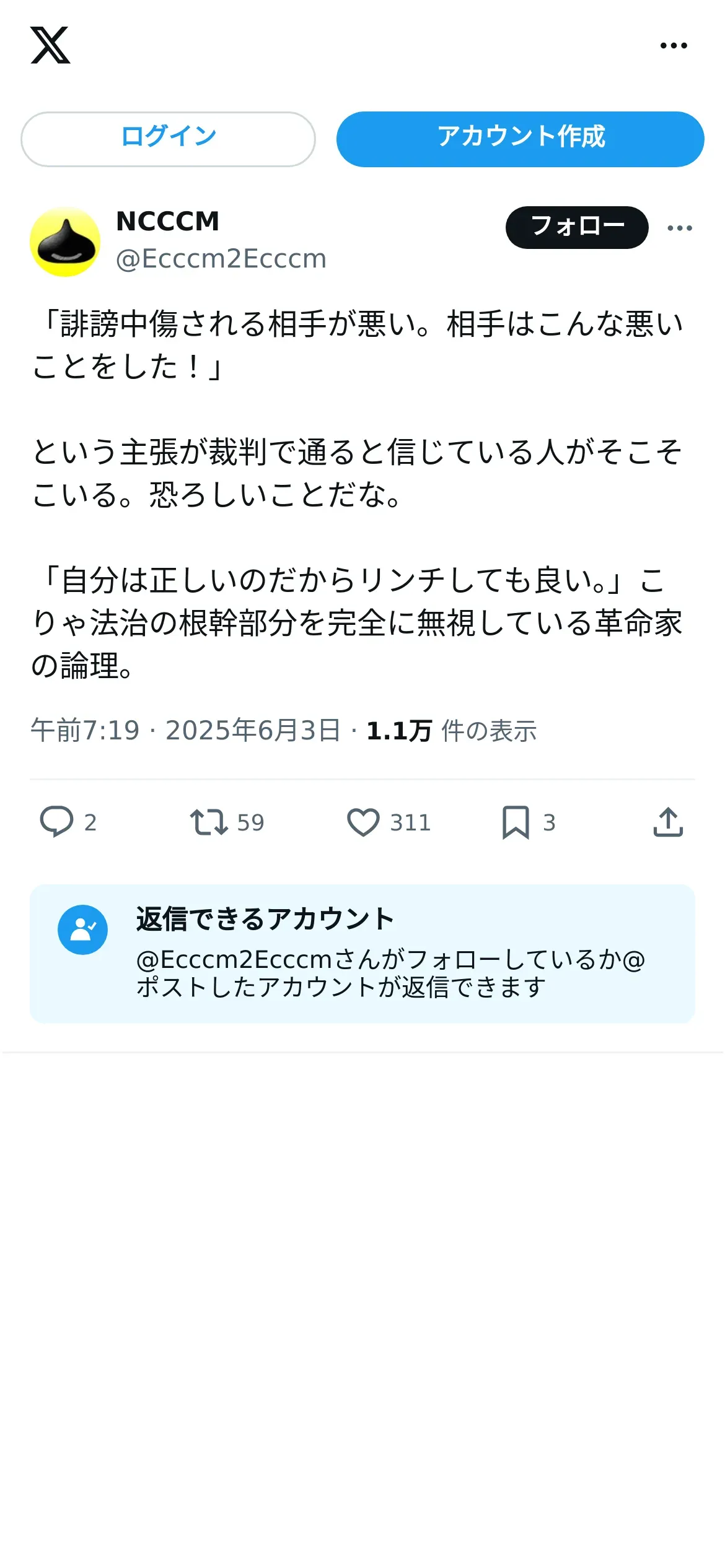Click the like count 311
This screenshot has width=725, height=1568.
click(x=410, y=823)
